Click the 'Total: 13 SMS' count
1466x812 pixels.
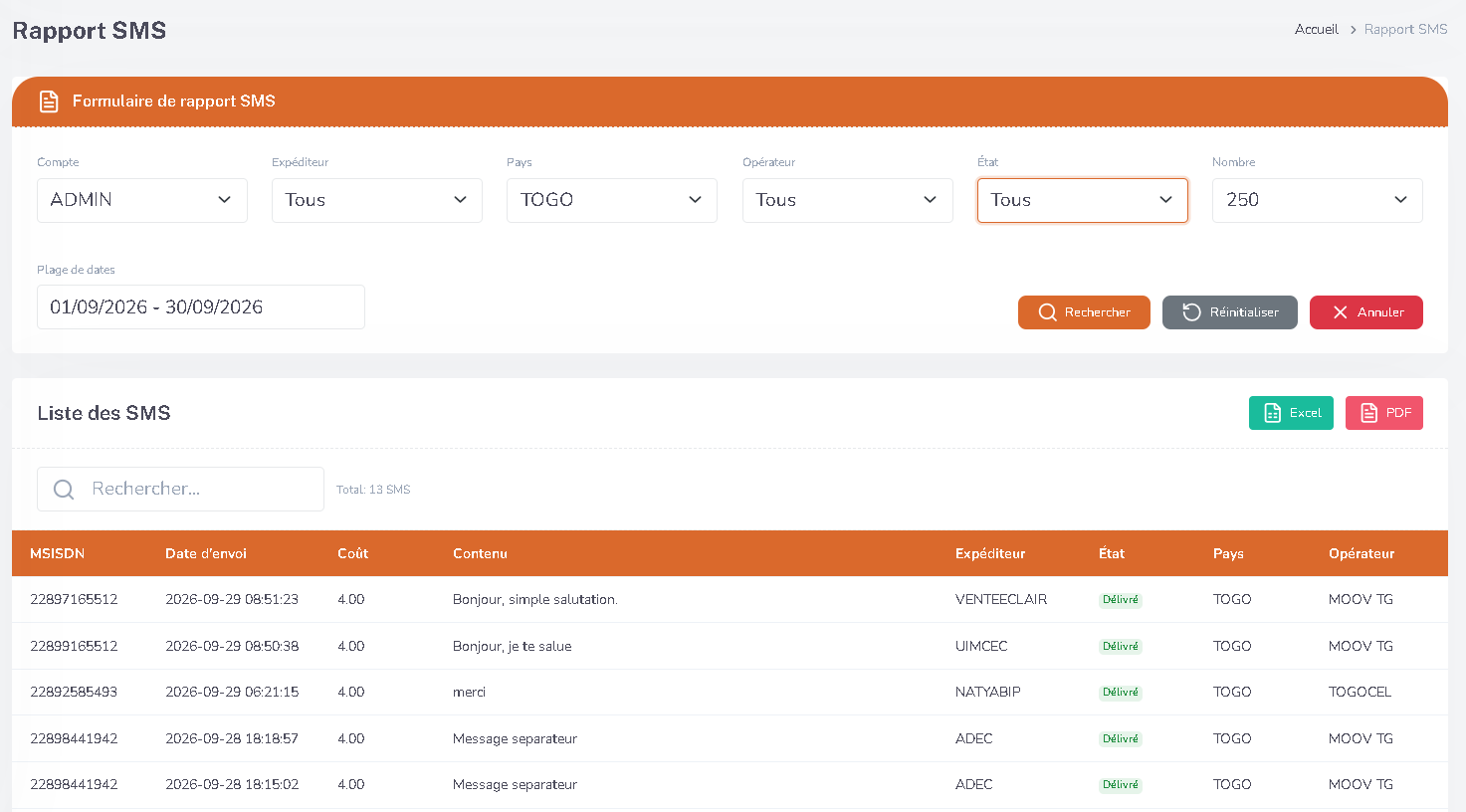coord(373,490)
